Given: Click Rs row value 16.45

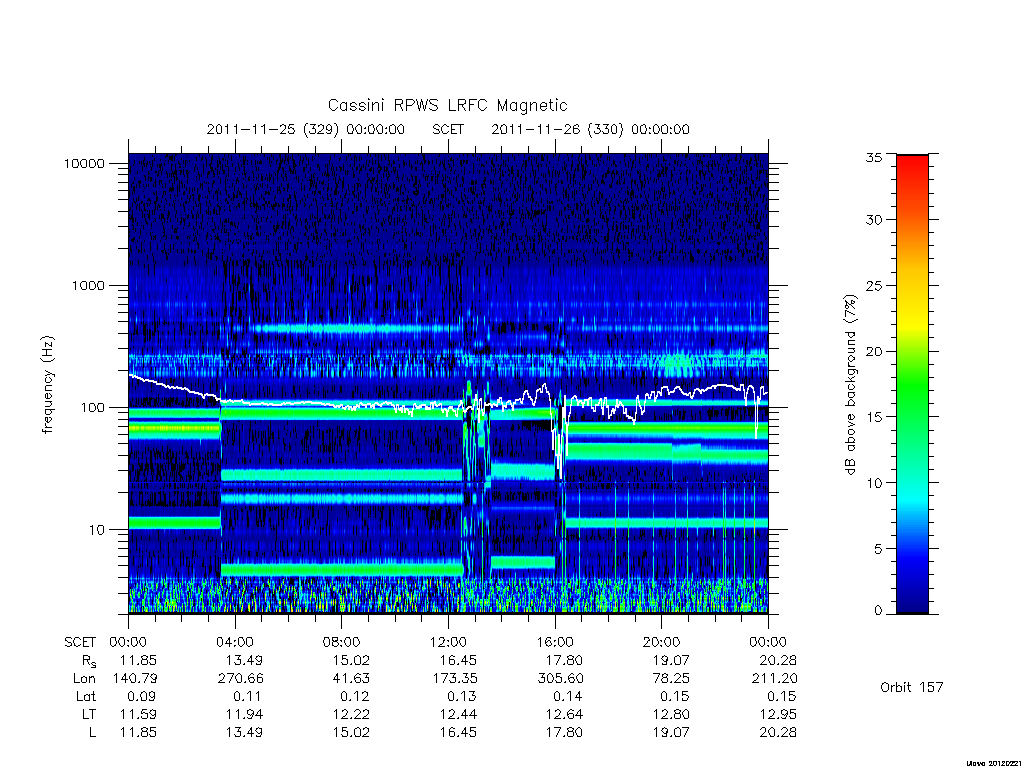Looking at the screenshot, I should [x=458, y=660].
